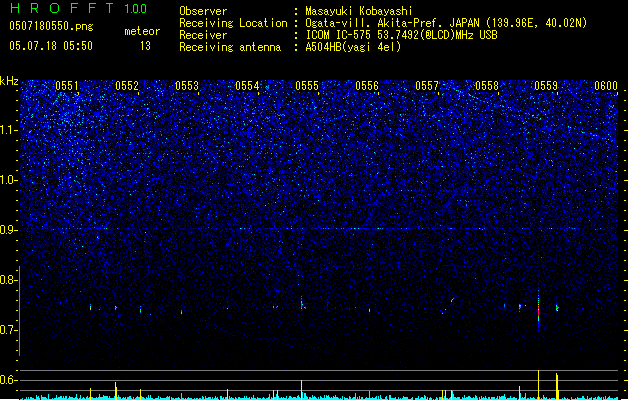The image size is (629, 400).
Task: Click the 0.8 kHz axis label
Action: [x=9, y=280]
